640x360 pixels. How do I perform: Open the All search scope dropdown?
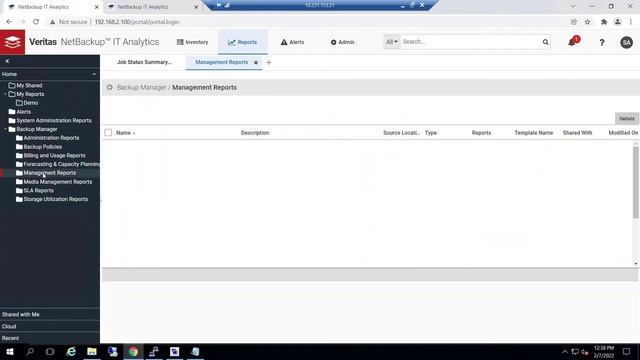[391, 42]
